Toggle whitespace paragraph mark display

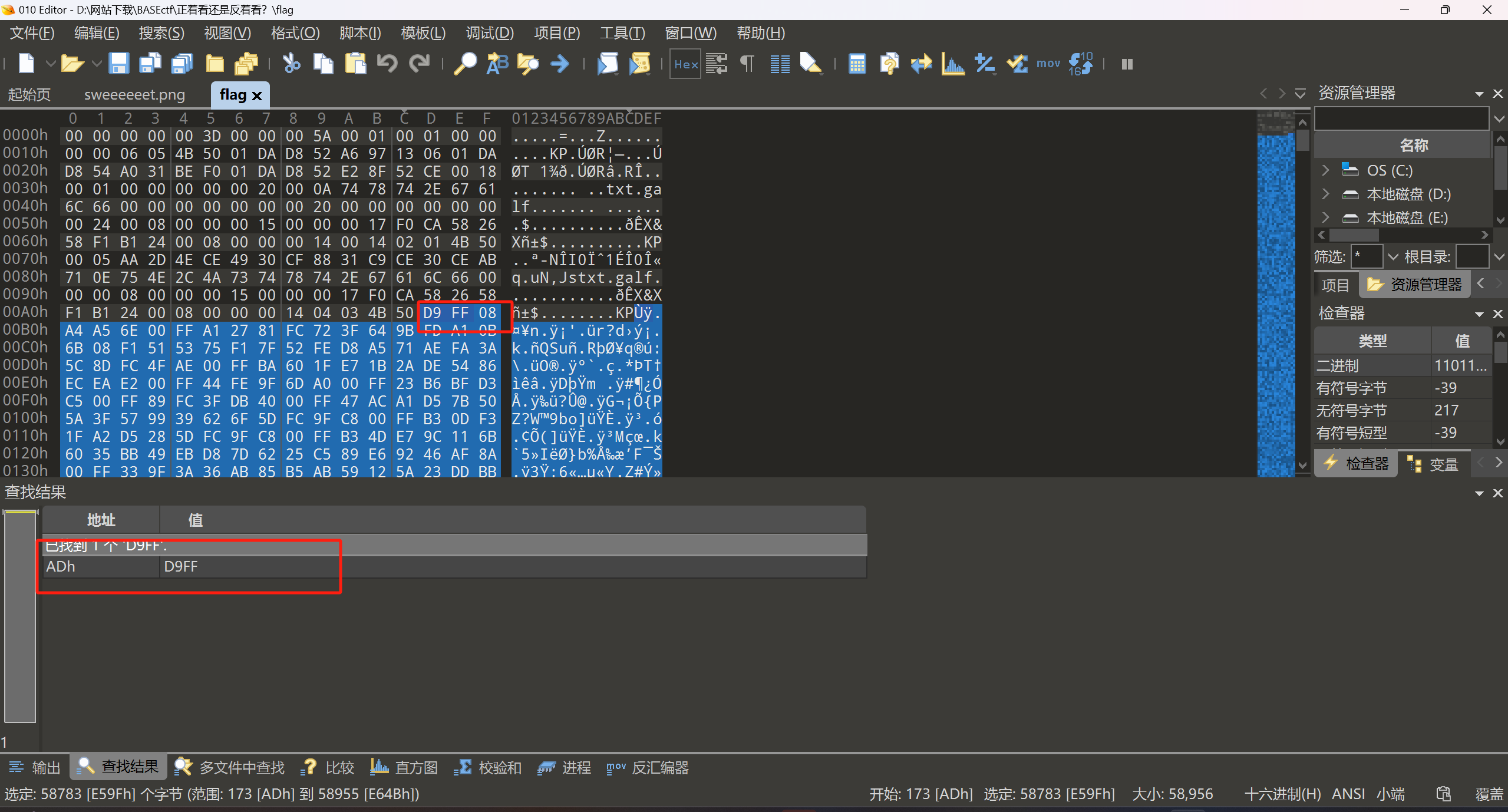747,64
